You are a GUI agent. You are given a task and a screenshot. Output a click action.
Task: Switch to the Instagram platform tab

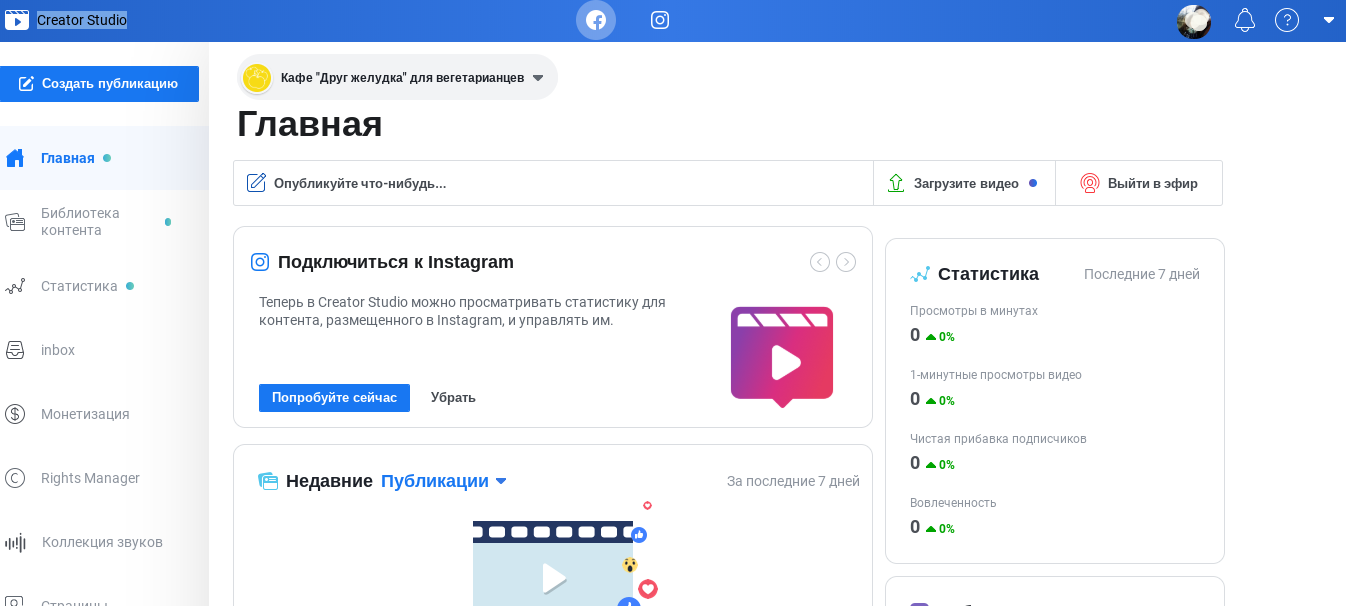[660, 20]
